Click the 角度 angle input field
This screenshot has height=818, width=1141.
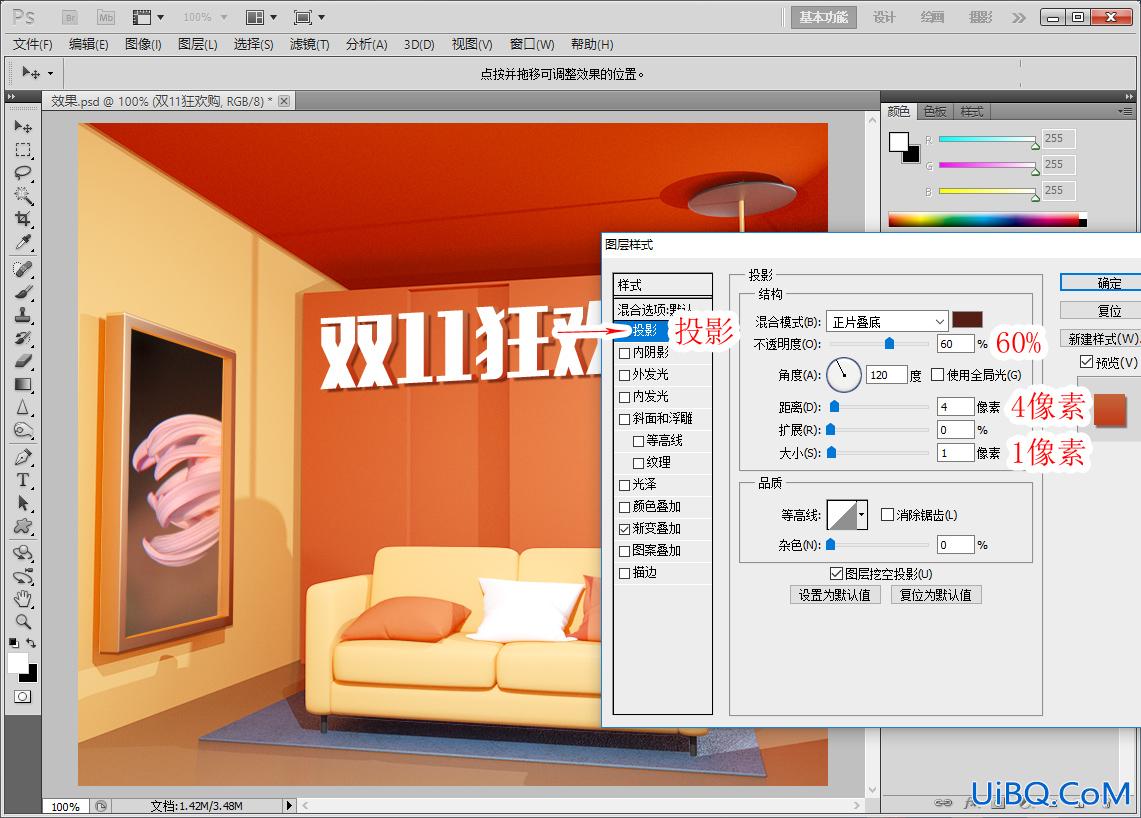coord(886,375)
